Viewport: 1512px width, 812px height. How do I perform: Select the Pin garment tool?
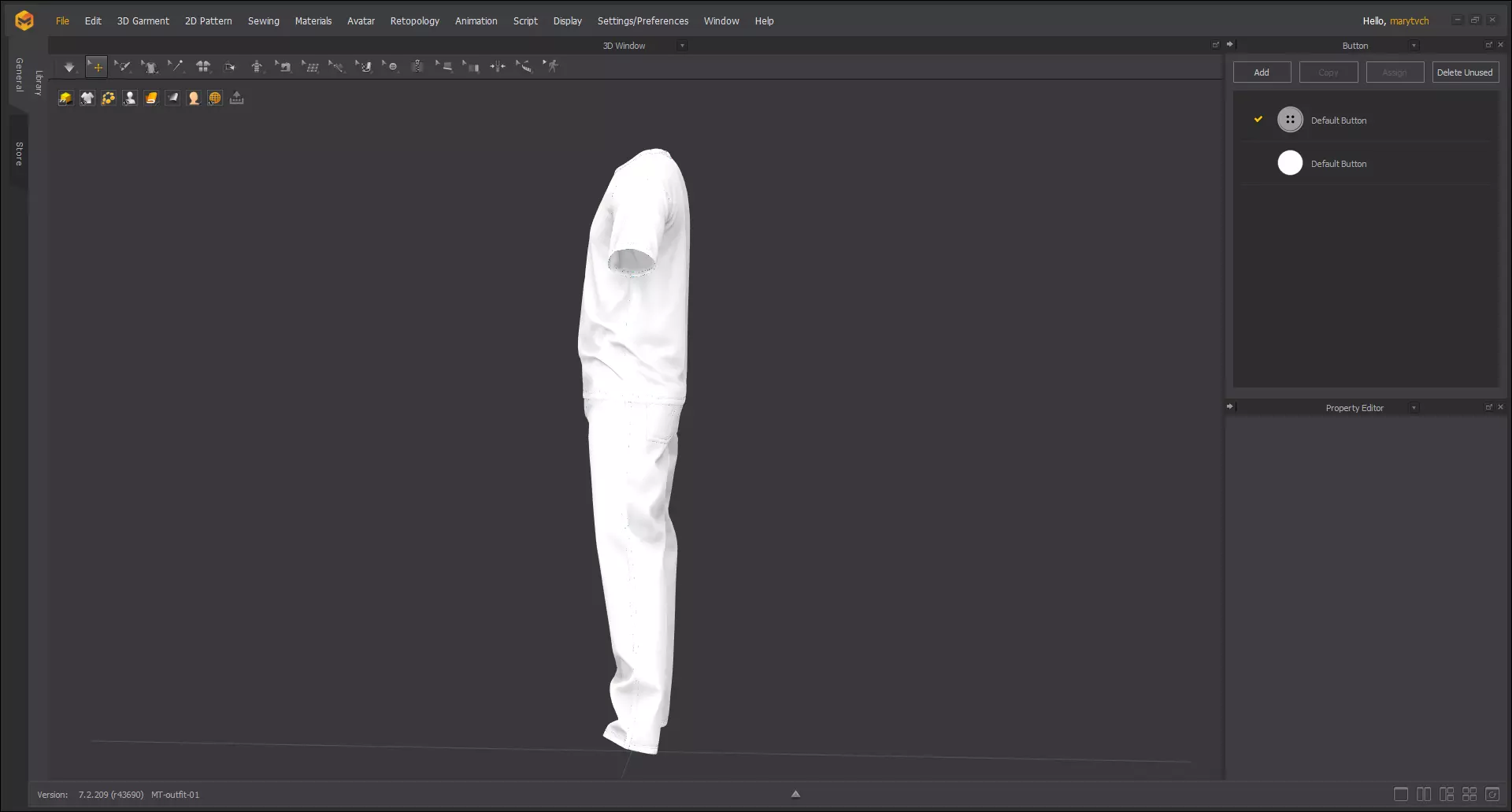150,67
